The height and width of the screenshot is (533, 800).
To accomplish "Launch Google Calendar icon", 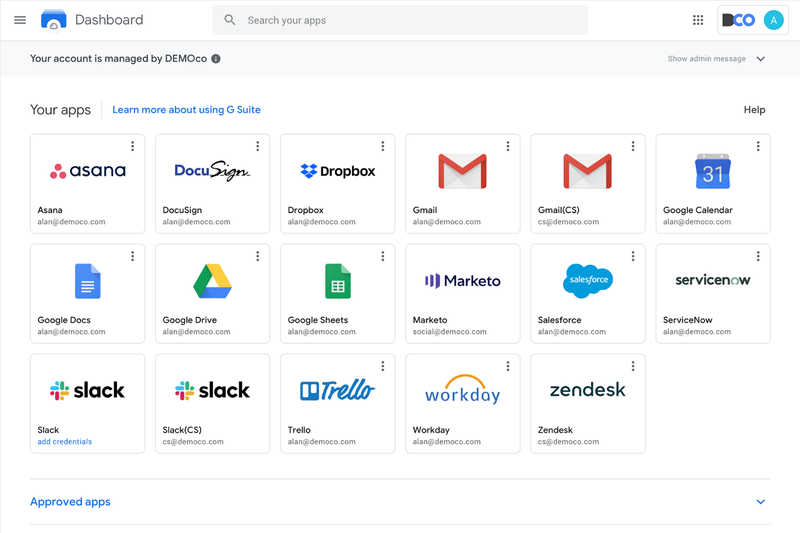I will click(x=713, y=171).
